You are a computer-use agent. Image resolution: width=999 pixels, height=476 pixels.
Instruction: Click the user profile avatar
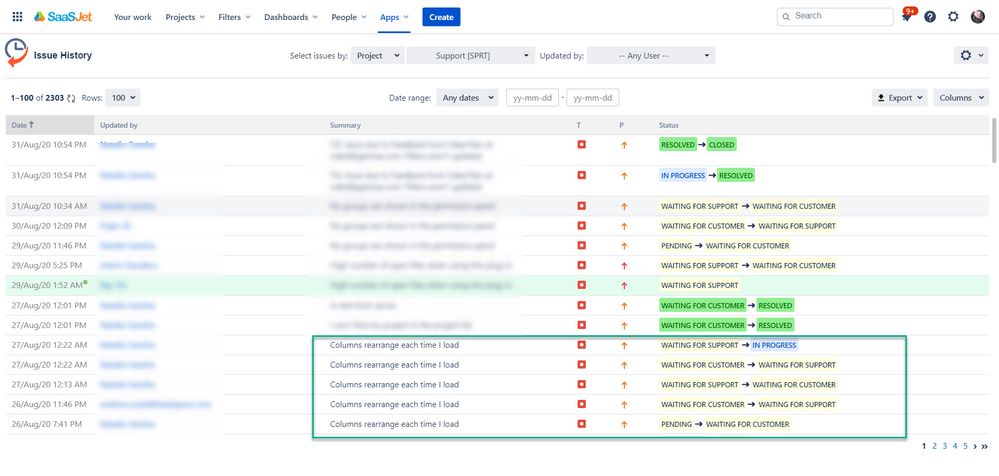click(977, 17)
